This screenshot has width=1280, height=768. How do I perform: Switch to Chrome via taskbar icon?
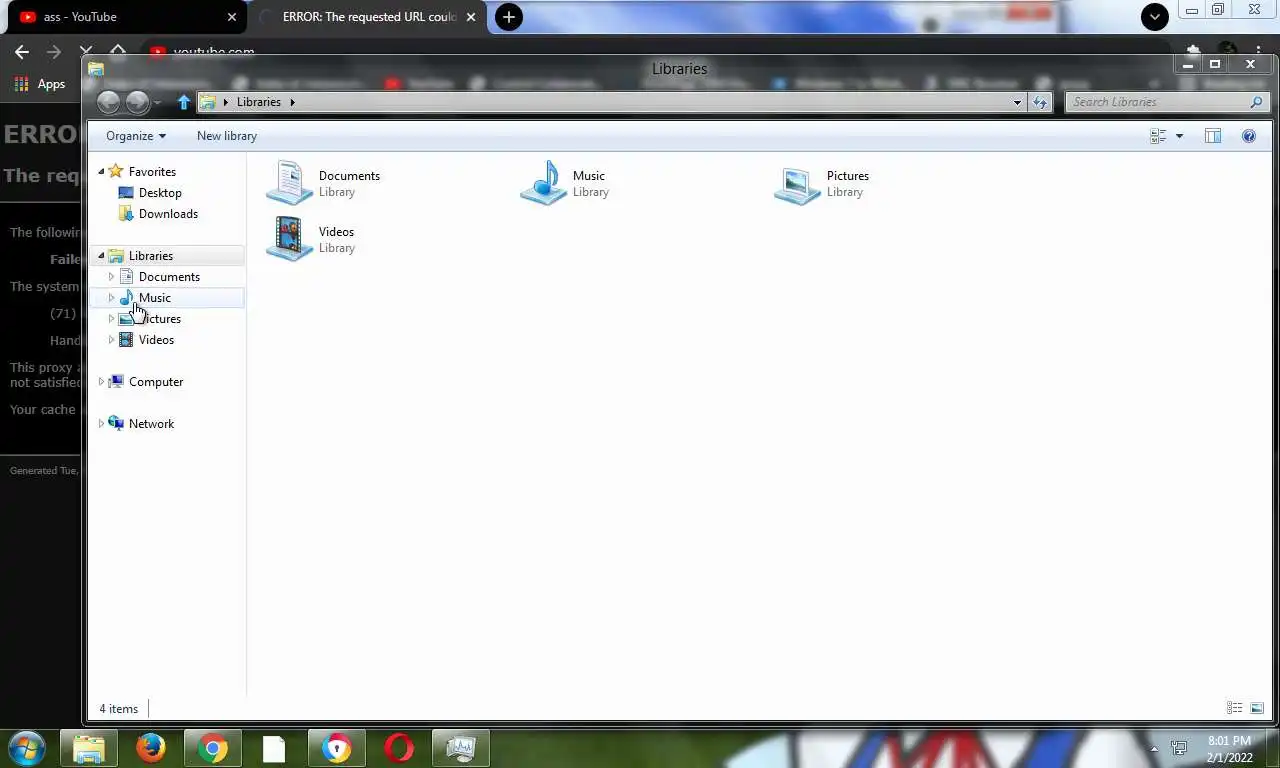pyautogui.click(x=213, y=748)
